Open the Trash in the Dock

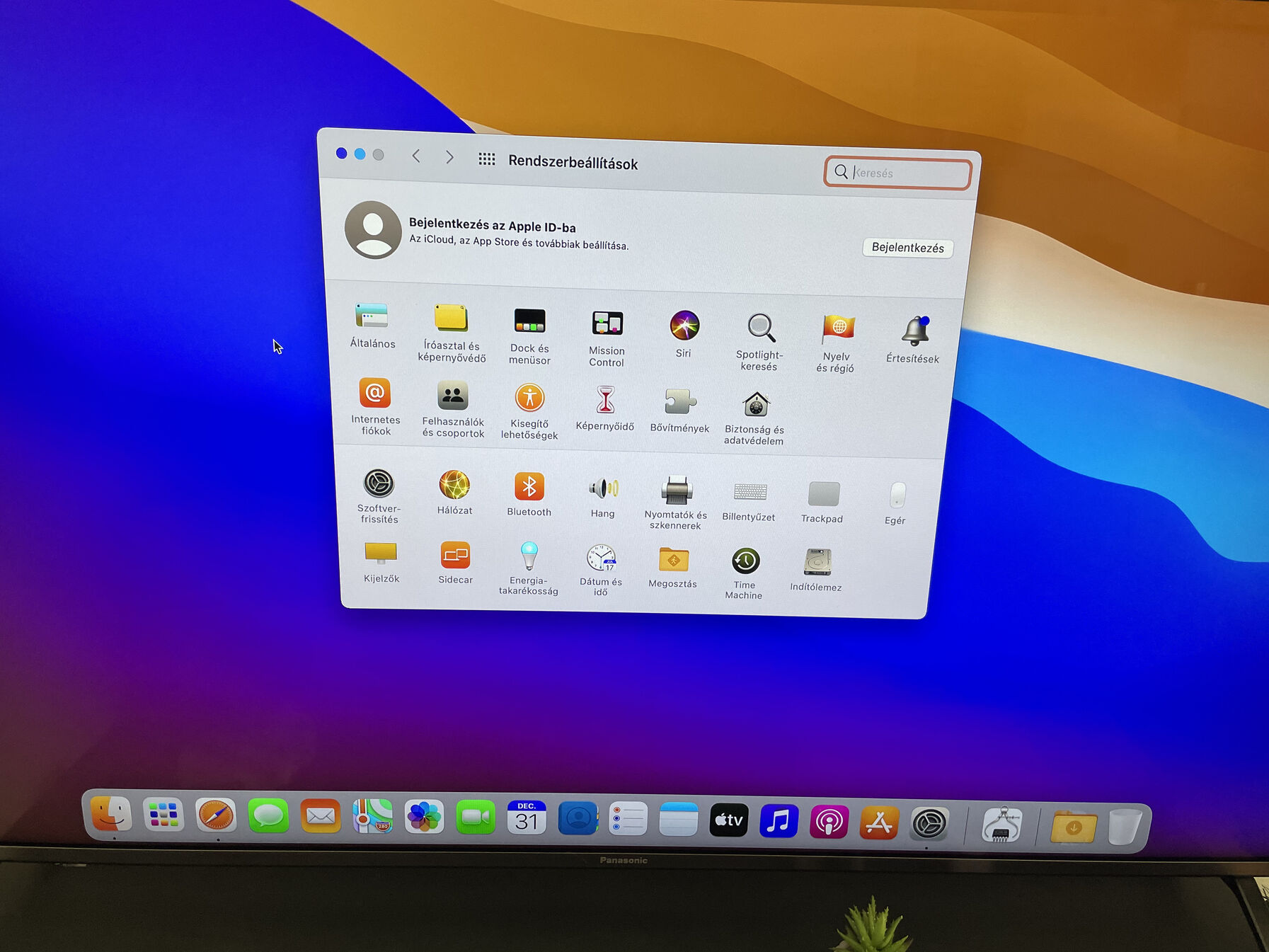[x=1125, y=827]
